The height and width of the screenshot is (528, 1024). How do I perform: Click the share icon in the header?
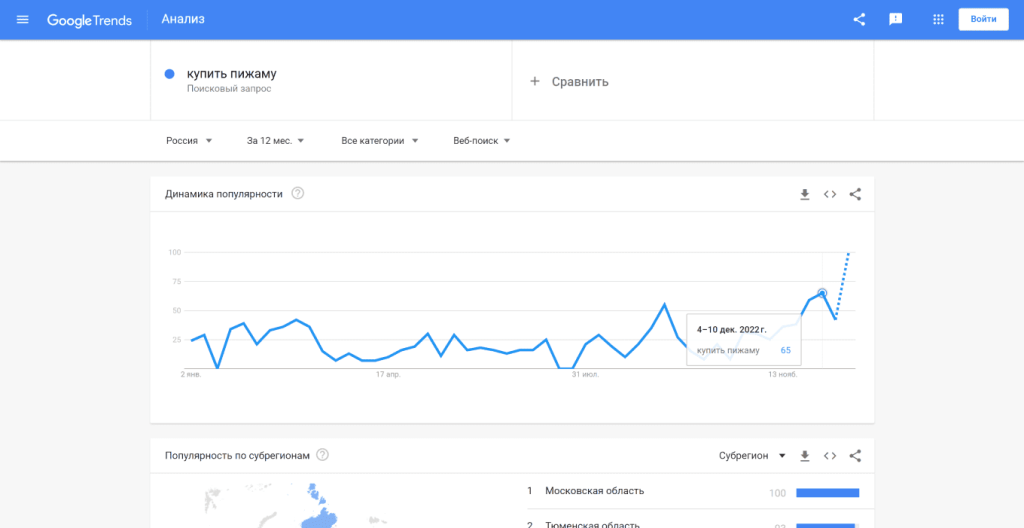tap(859, 20)
